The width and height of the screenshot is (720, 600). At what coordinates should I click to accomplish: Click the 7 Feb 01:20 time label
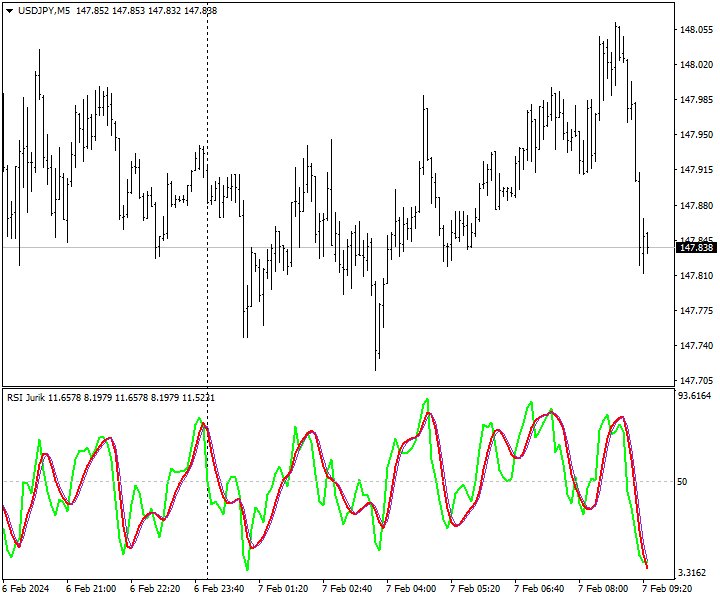tap(283, 589)
